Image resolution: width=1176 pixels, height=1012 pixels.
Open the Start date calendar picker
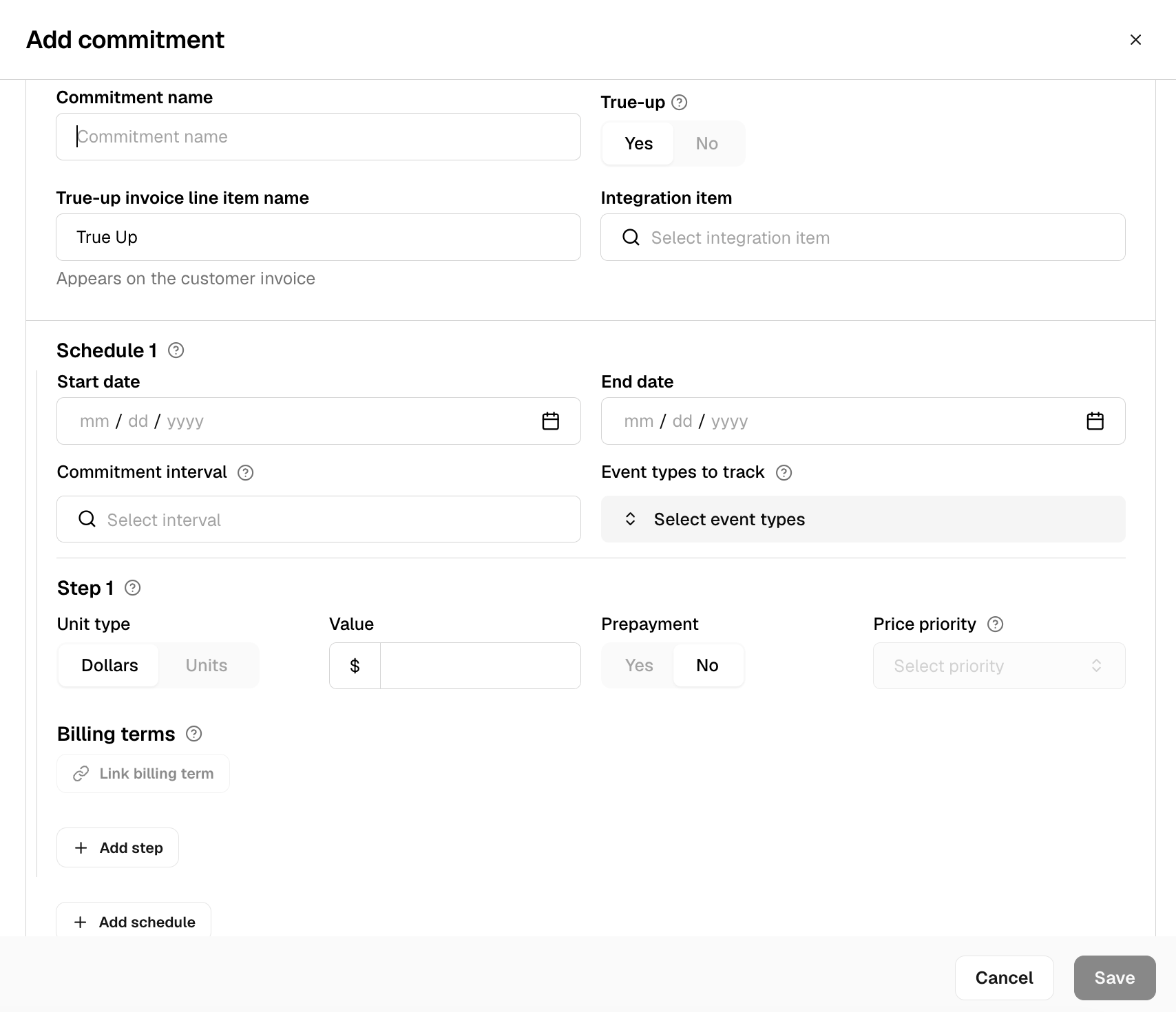point(550,421)
